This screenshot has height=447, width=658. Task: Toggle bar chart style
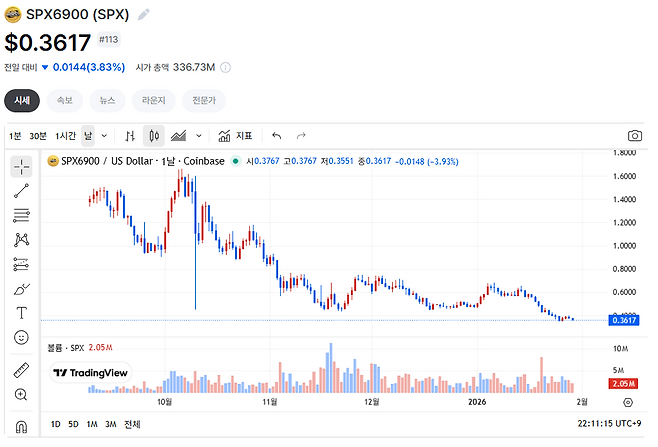click(x=131, y=135)
